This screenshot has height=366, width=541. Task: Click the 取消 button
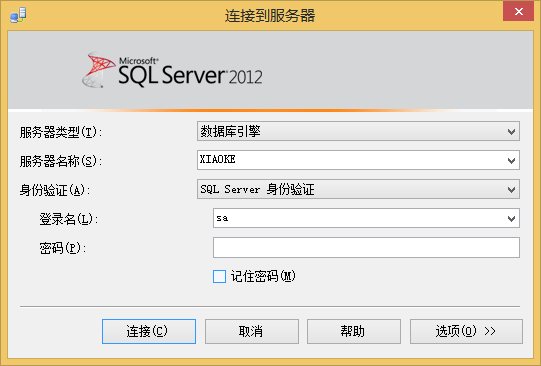[x=252, y=332]
